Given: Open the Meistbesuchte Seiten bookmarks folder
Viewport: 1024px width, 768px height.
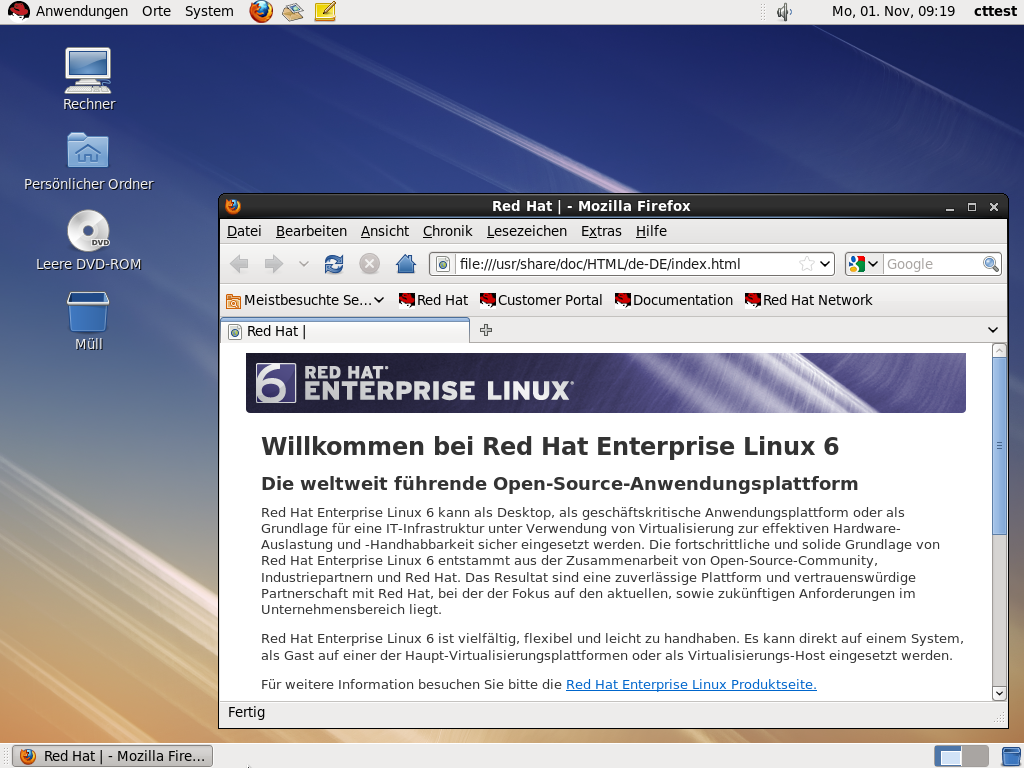Looking at the screenshot, I should [305, 300].
